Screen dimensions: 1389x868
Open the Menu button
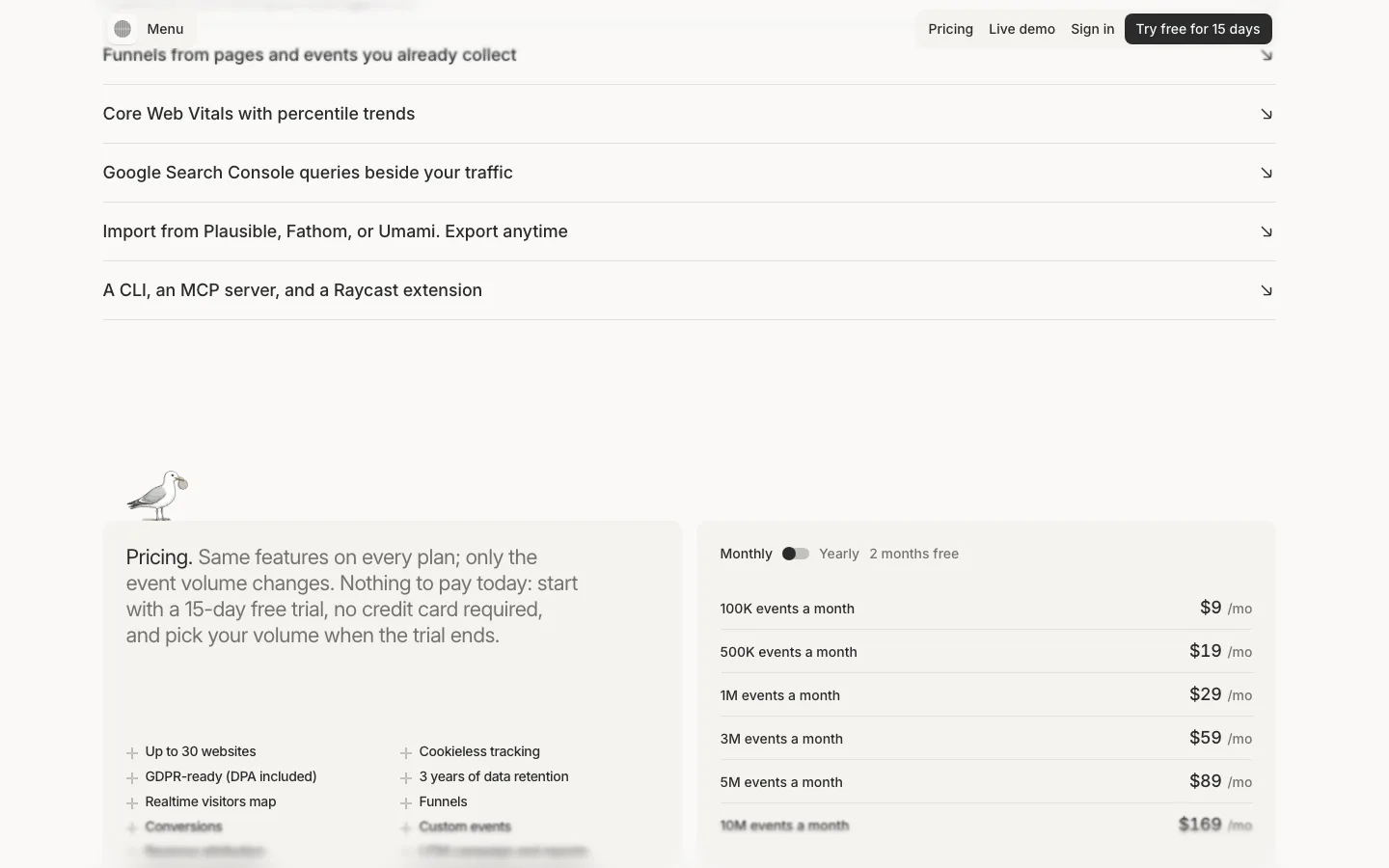[x=165, y=29]
